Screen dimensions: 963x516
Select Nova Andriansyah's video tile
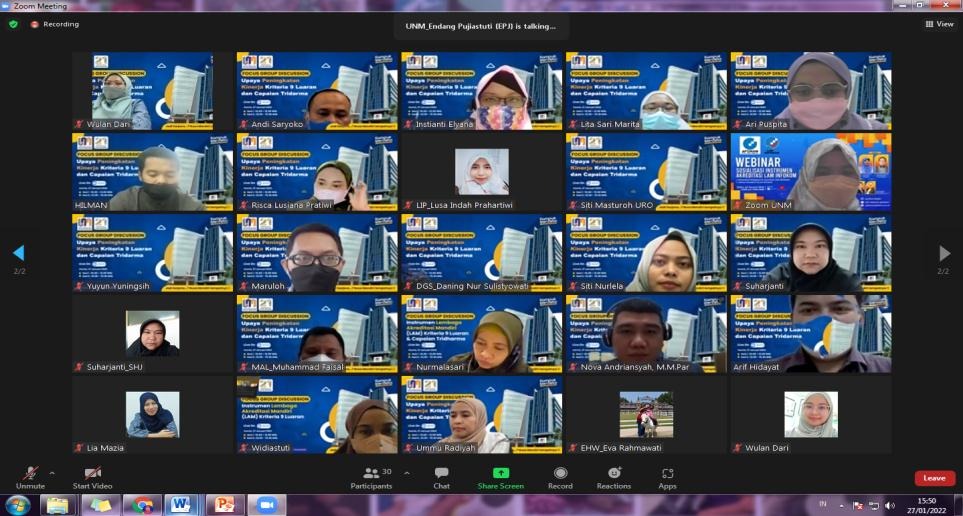[646, 333]
